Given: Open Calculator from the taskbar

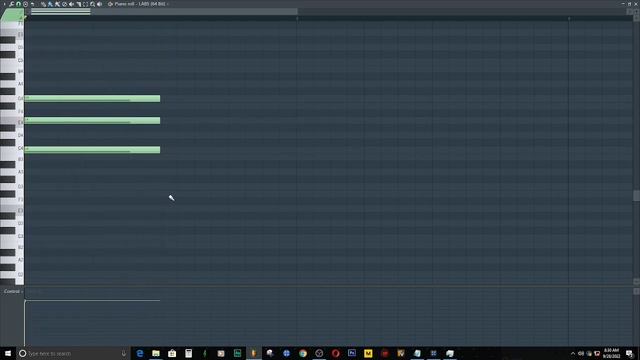Looking at the screenshot, I should point(189,353).
